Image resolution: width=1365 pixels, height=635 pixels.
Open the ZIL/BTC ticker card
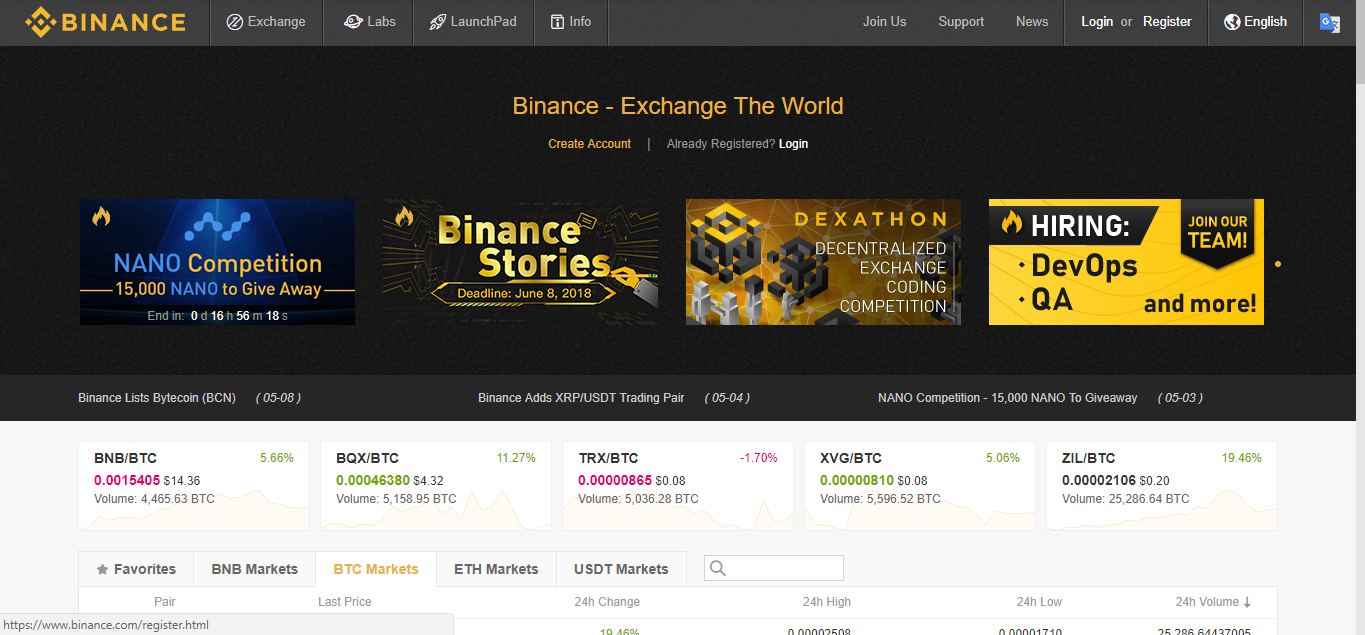tap(1161, 485)
